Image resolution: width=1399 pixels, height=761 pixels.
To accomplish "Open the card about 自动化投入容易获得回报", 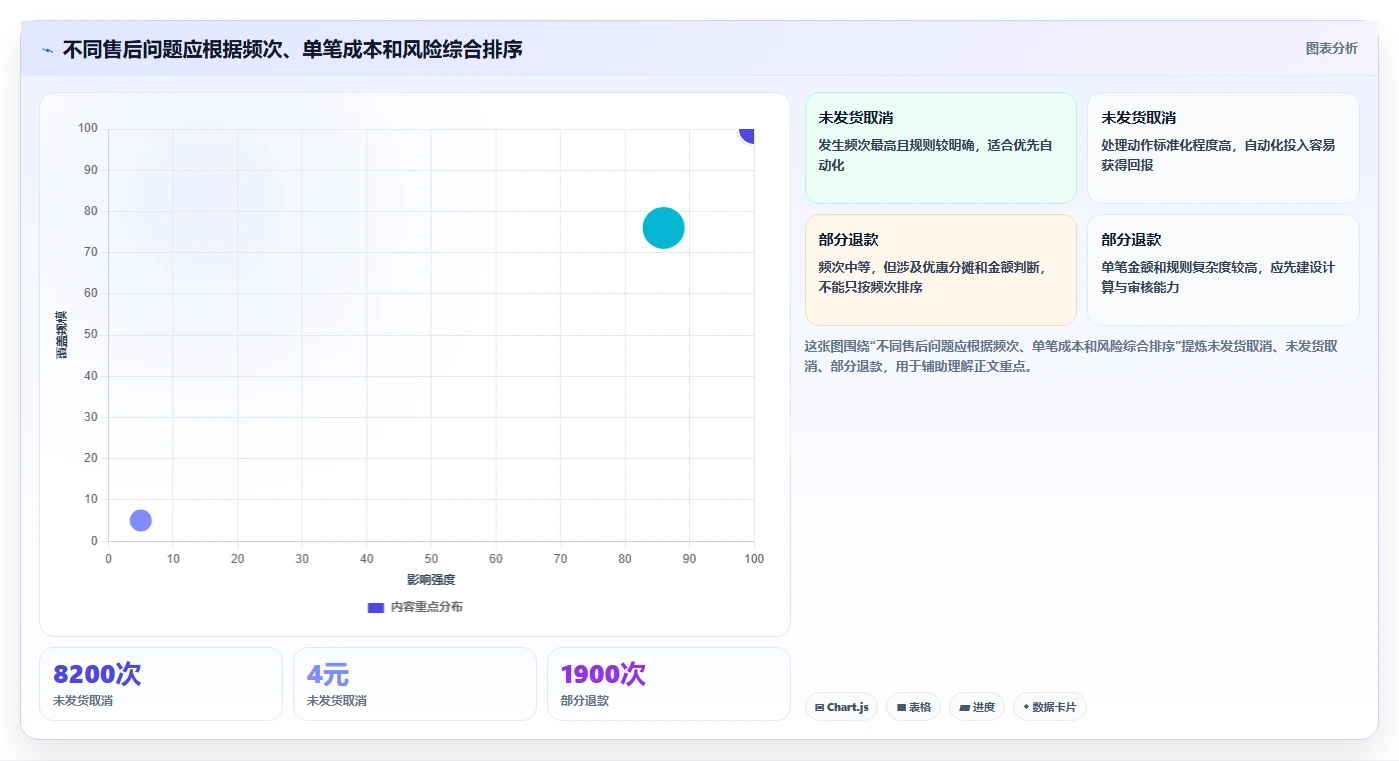I will tap(1223, 148).
